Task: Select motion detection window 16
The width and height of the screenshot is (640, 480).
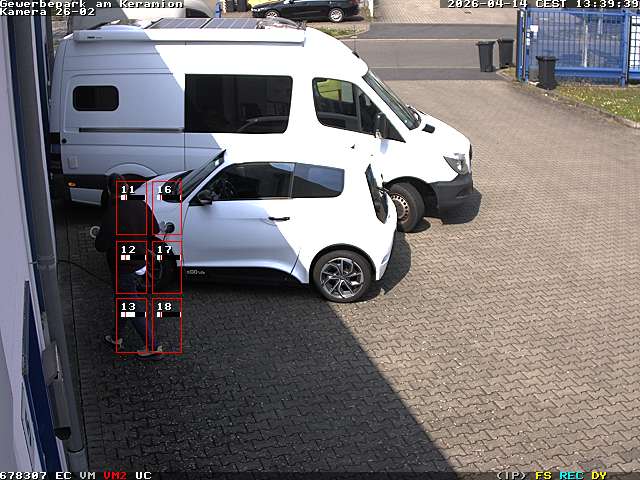Action: tap(166, 208)
